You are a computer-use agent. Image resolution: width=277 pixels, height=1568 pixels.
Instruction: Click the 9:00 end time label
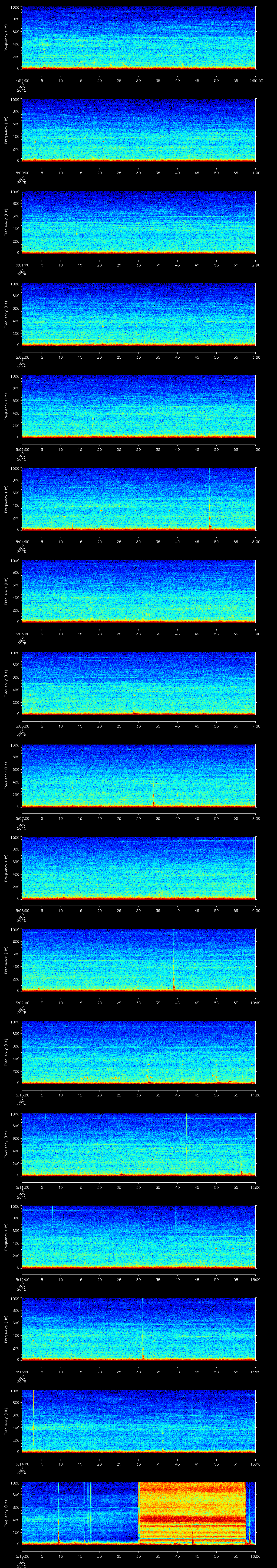(256, 910)
